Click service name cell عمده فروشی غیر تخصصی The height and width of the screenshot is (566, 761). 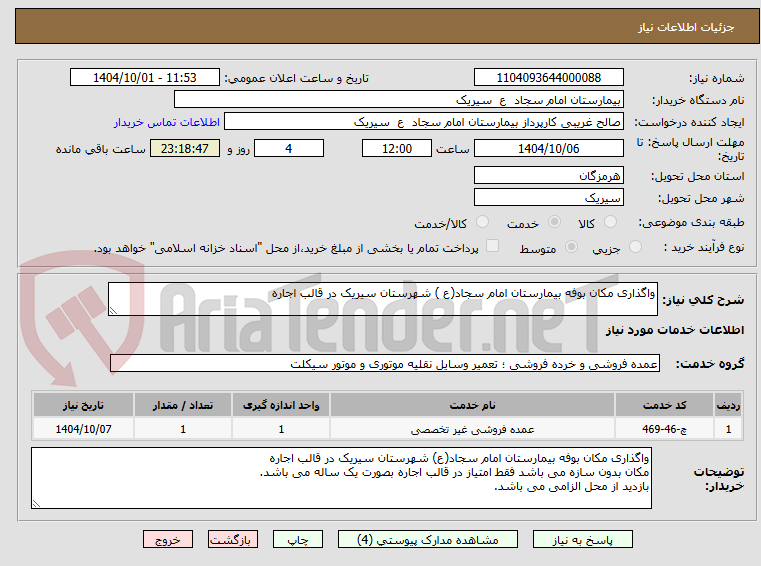click(472, 429)
